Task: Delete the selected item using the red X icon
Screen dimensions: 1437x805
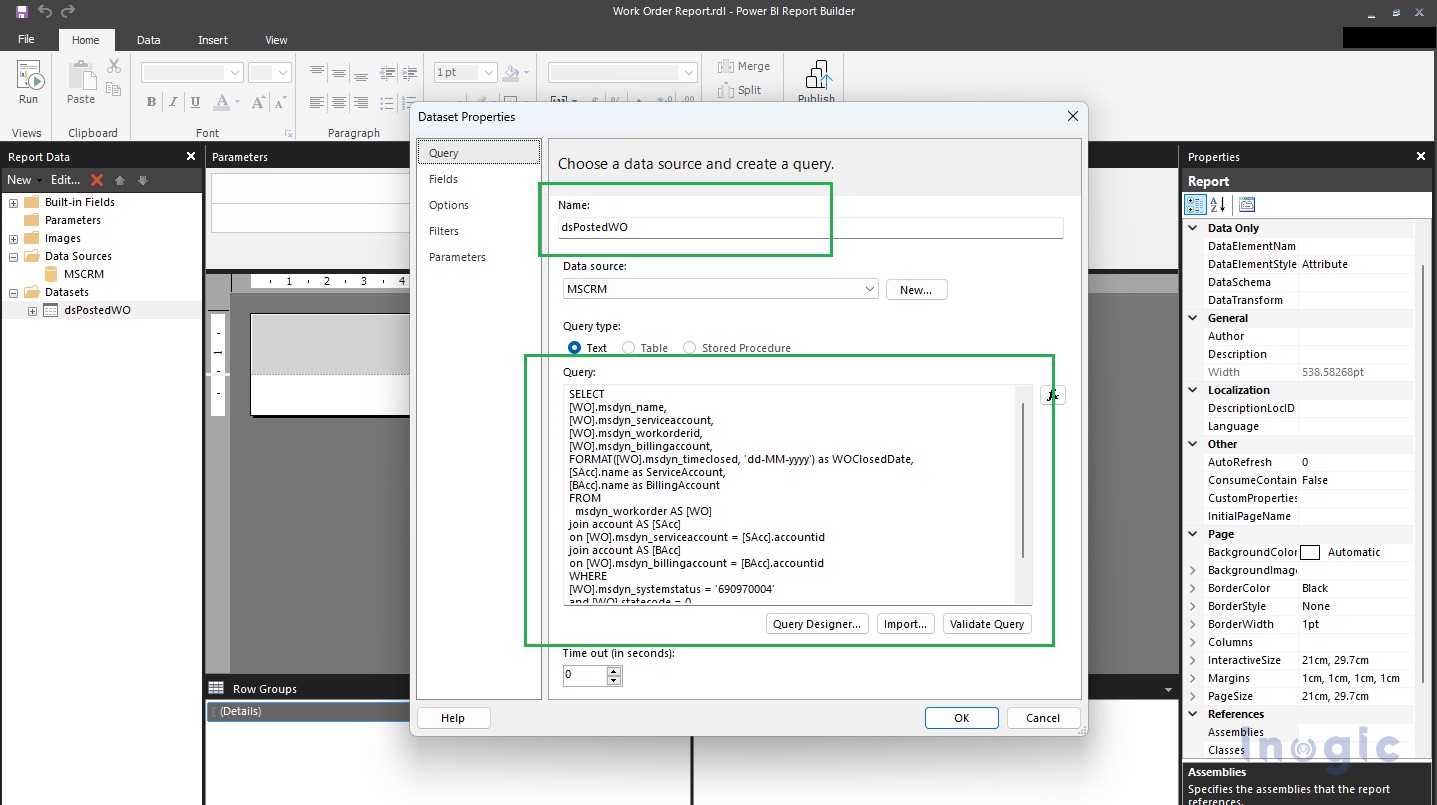Action: point(97,180)
